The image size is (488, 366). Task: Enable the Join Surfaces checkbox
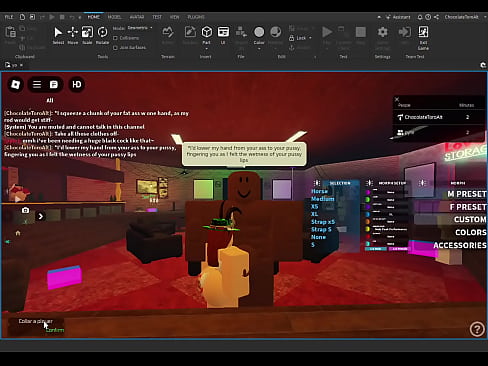pyautogui.click(x=115, y=48)
